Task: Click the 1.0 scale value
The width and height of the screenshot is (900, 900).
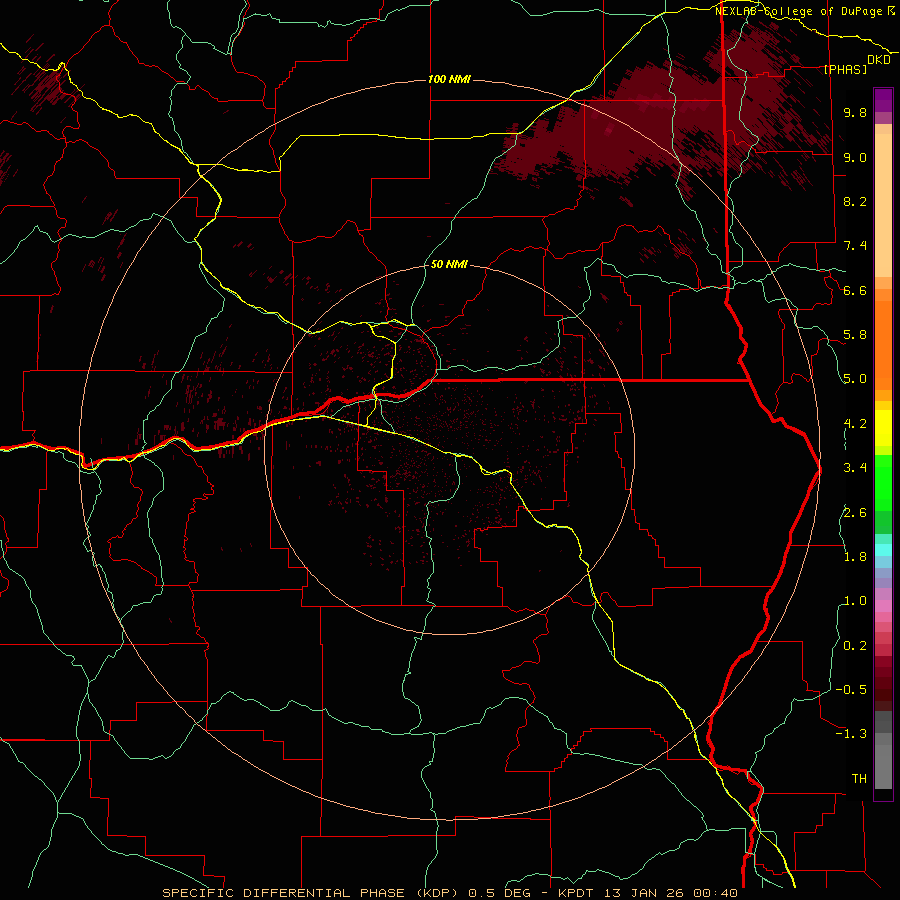Action: pyautogui.click(x=855, y=601)
